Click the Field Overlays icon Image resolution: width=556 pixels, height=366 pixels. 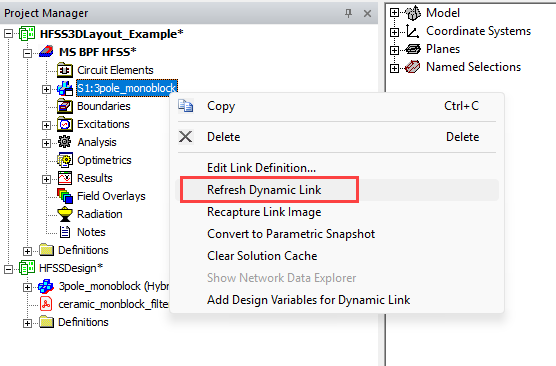65,196
